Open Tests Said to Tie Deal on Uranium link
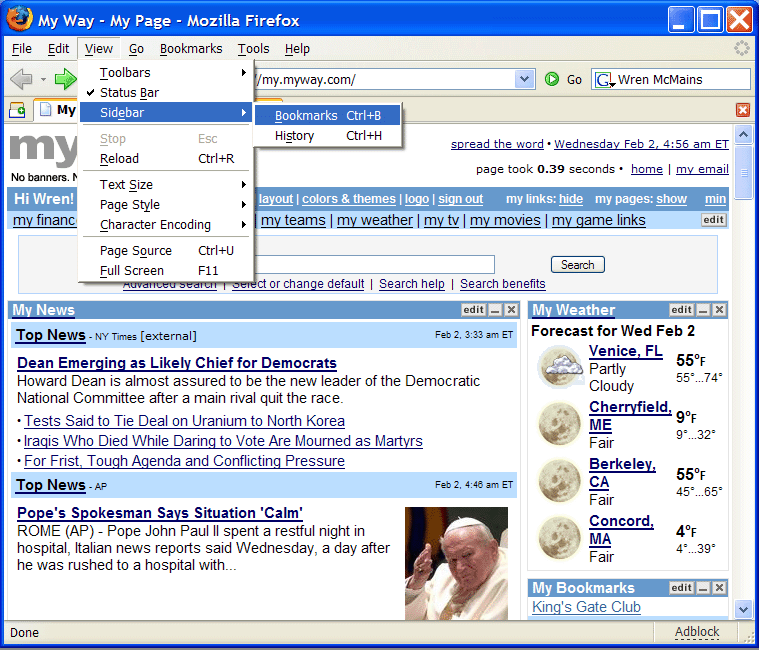The height and width of the screenshot is (650, 759). [x=184, y=421]
